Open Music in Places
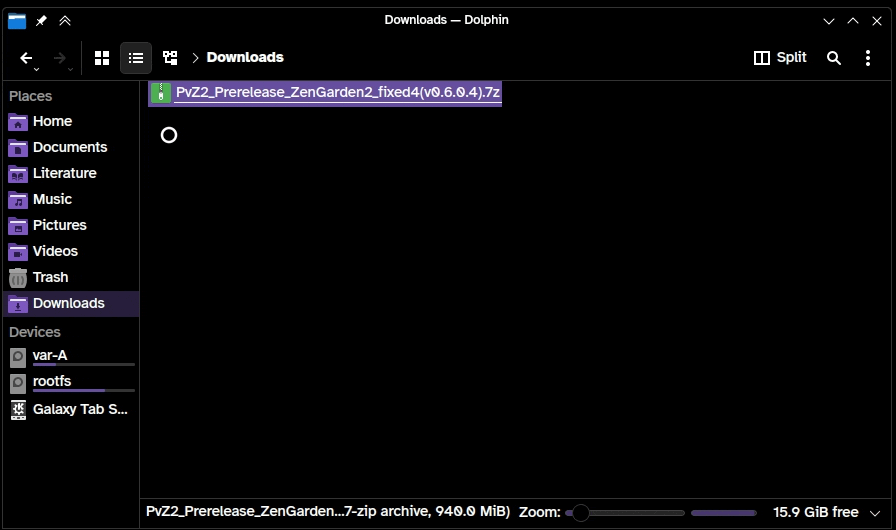The height and width of the screenshot is (530, 896). point(71,199)
